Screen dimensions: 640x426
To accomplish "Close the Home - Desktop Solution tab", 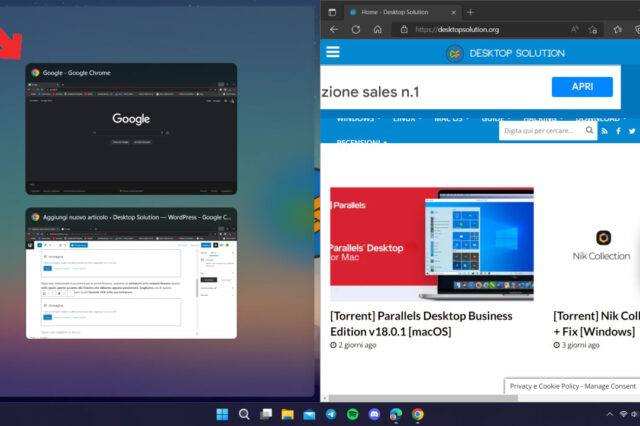I will pos(453,13).
